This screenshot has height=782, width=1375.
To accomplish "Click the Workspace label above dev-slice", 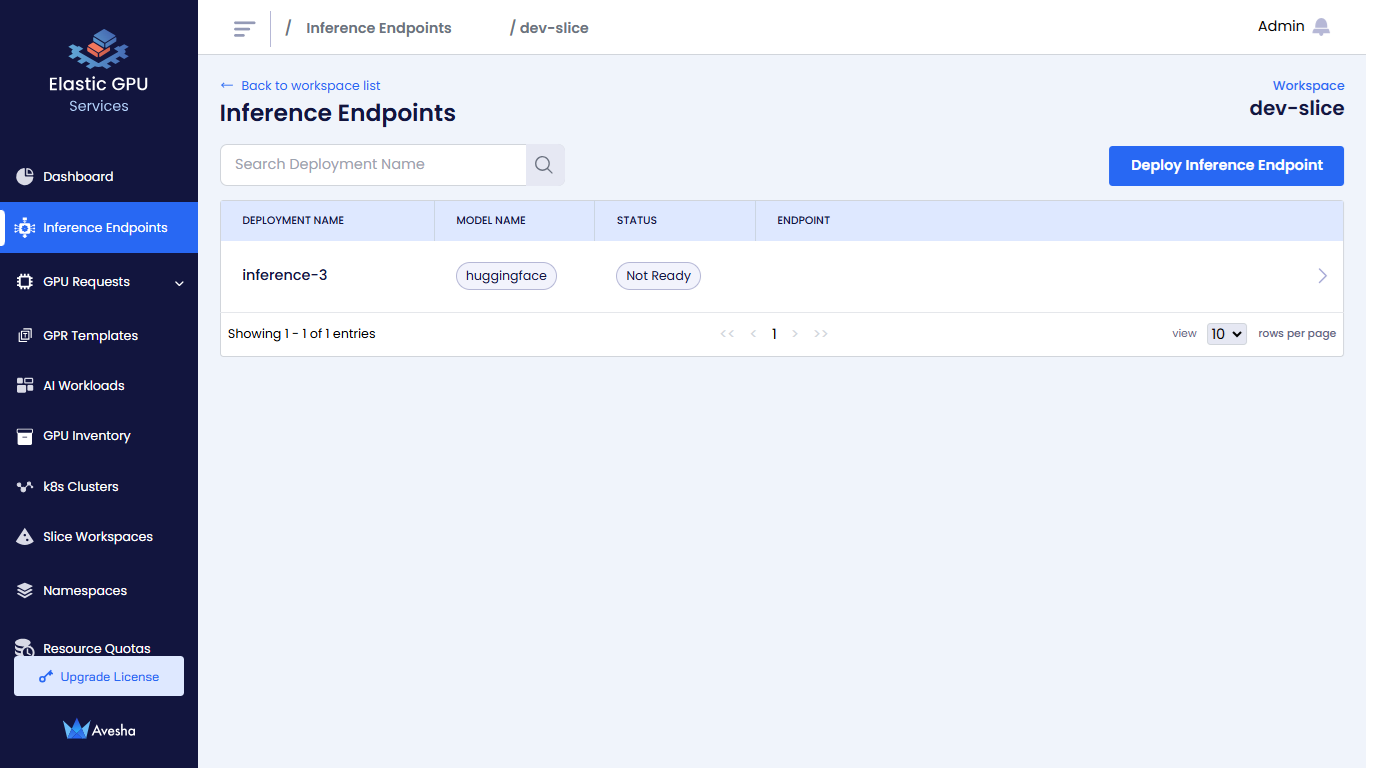I will [1308, 86].
